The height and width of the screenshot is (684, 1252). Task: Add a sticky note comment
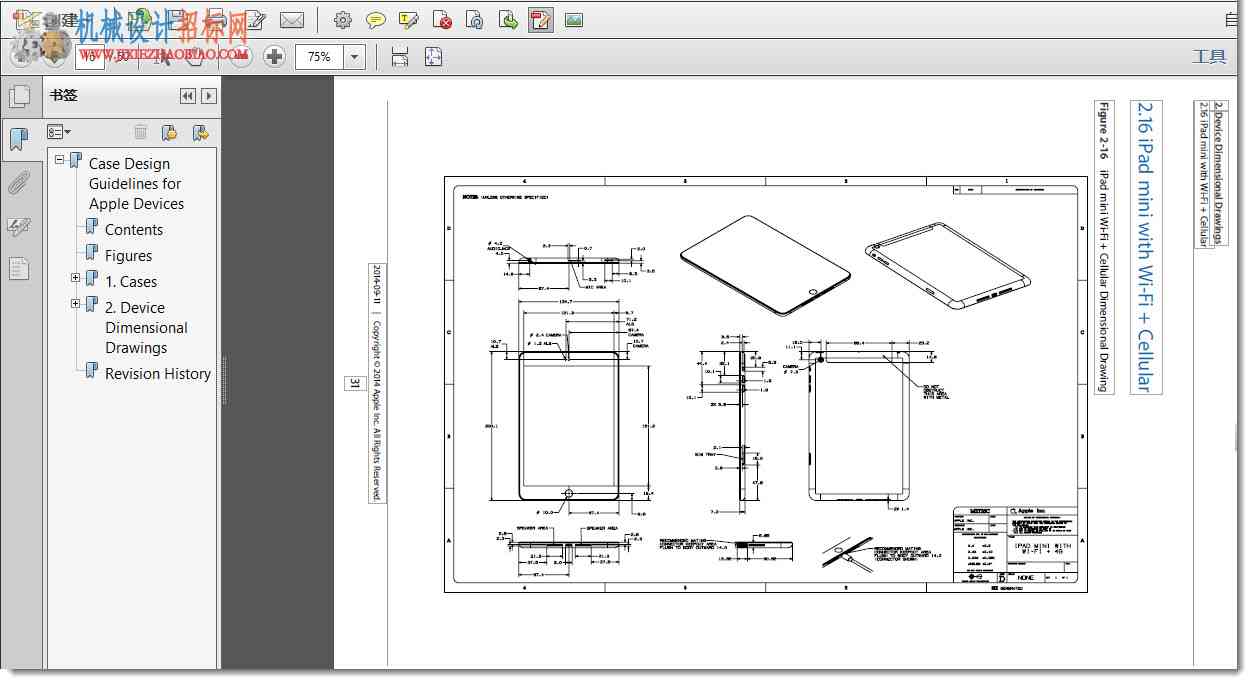[x=376, y=20]
